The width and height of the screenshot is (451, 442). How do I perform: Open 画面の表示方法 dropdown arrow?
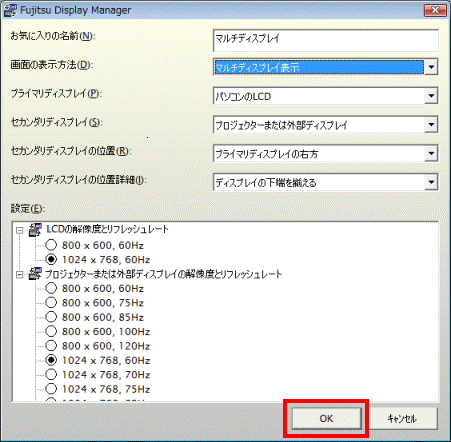coord(431,67)
